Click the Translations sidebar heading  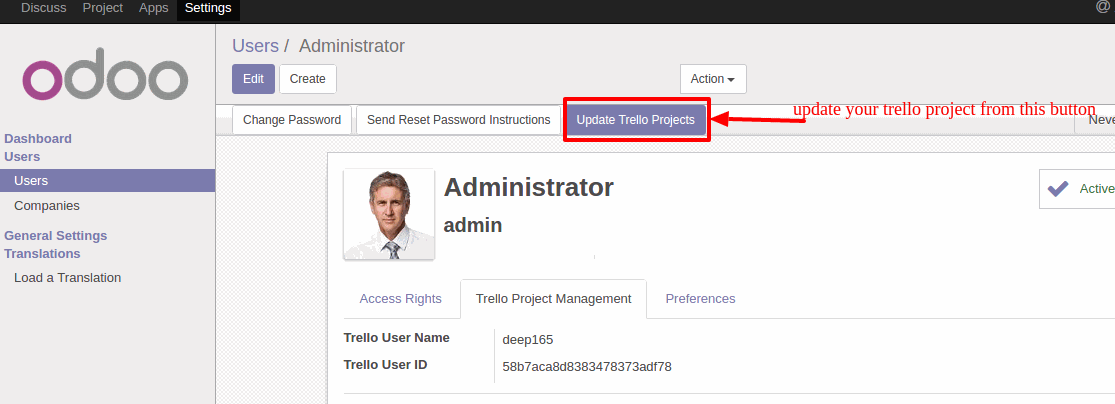42,254
